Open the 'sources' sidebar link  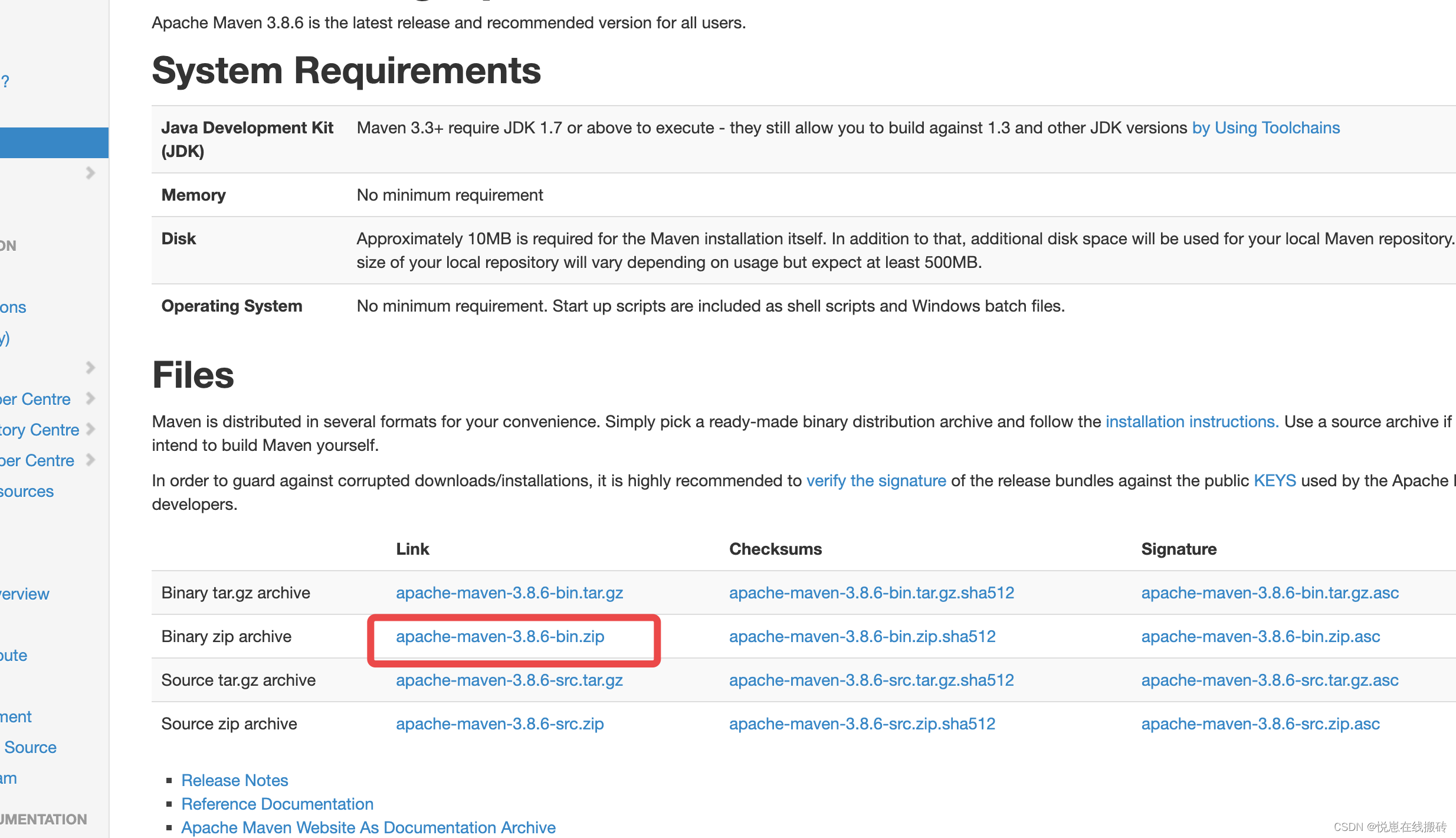[27, 491]
